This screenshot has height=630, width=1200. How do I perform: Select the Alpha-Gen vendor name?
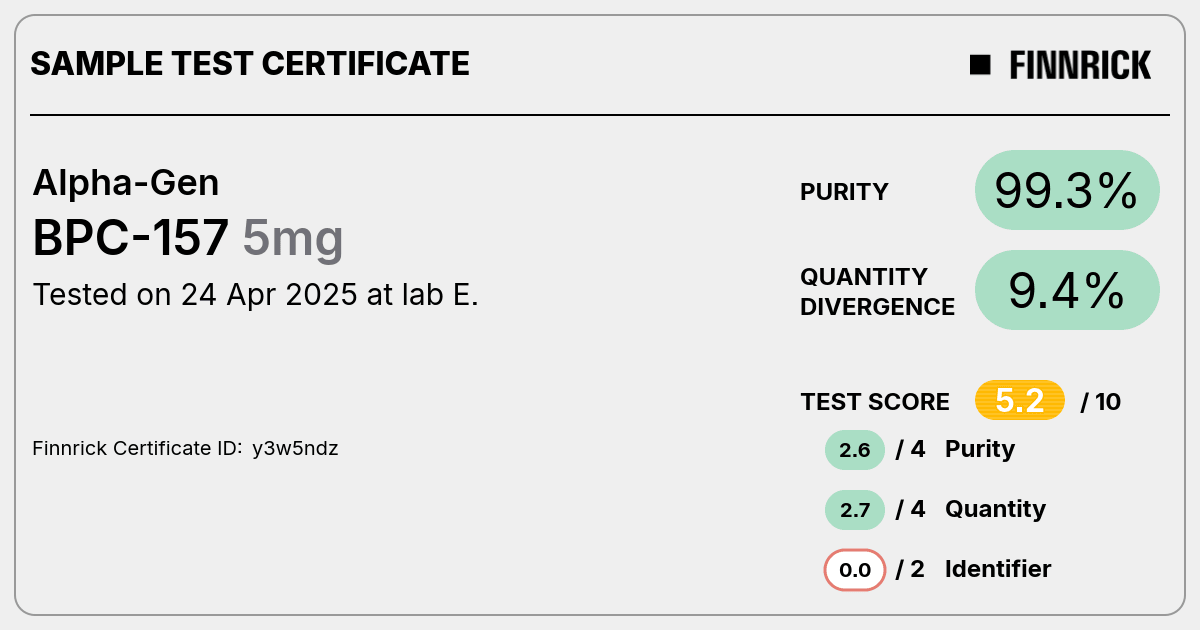126,183
